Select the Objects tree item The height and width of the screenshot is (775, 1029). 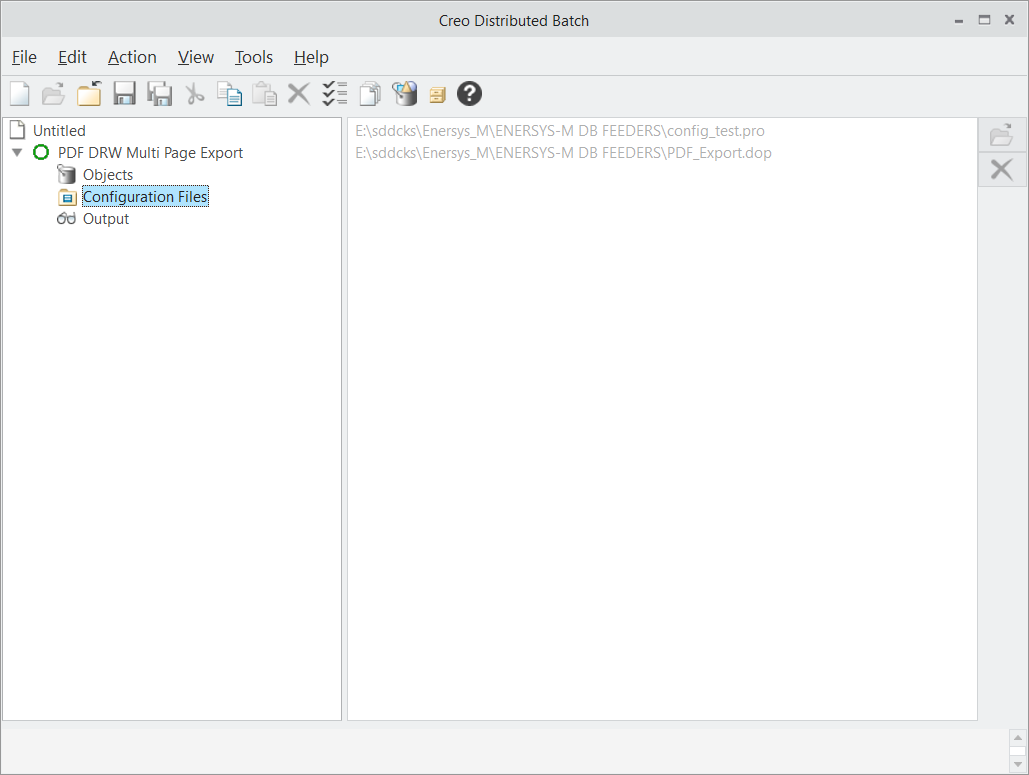[x=106, y=174]
